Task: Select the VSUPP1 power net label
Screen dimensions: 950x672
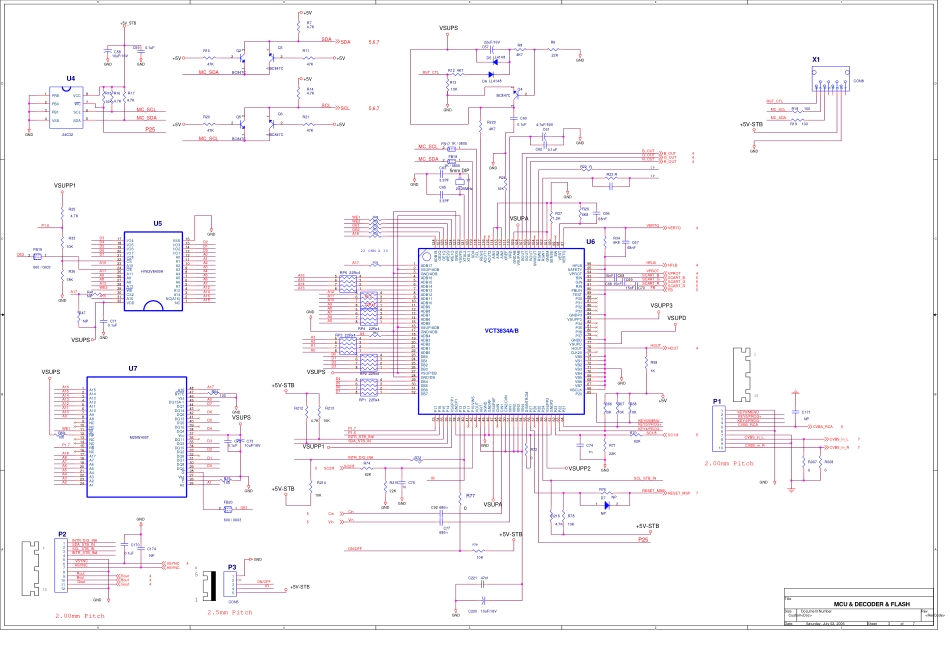Action: point(64,186)
